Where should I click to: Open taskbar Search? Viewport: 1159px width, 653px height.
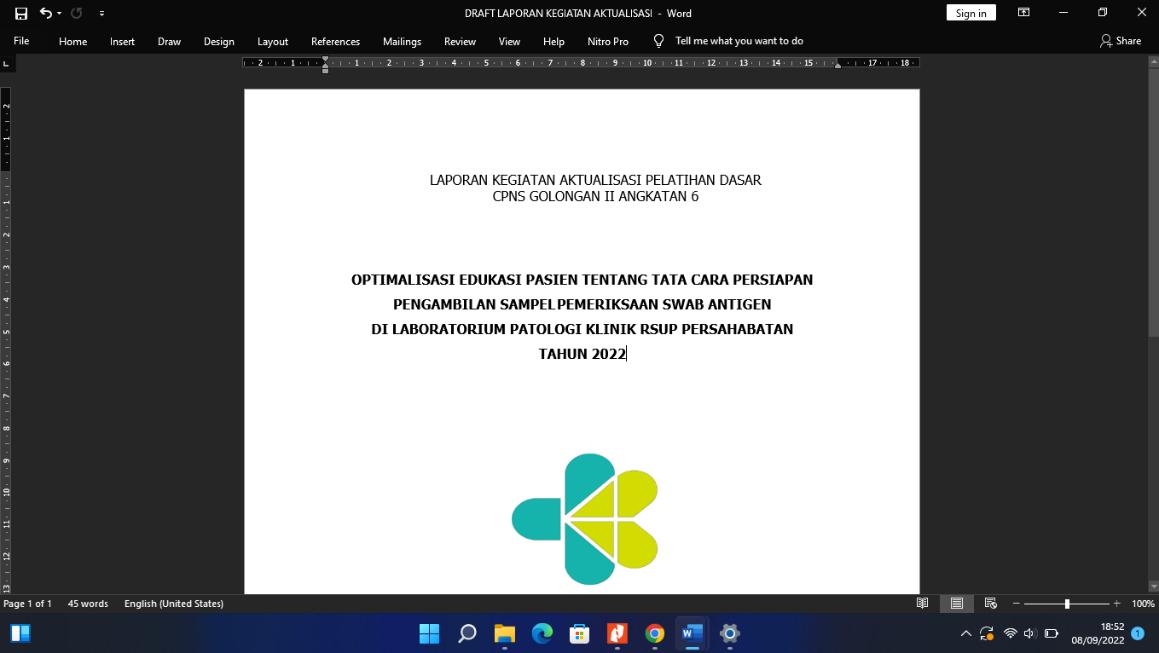click(x=467, y=634)
